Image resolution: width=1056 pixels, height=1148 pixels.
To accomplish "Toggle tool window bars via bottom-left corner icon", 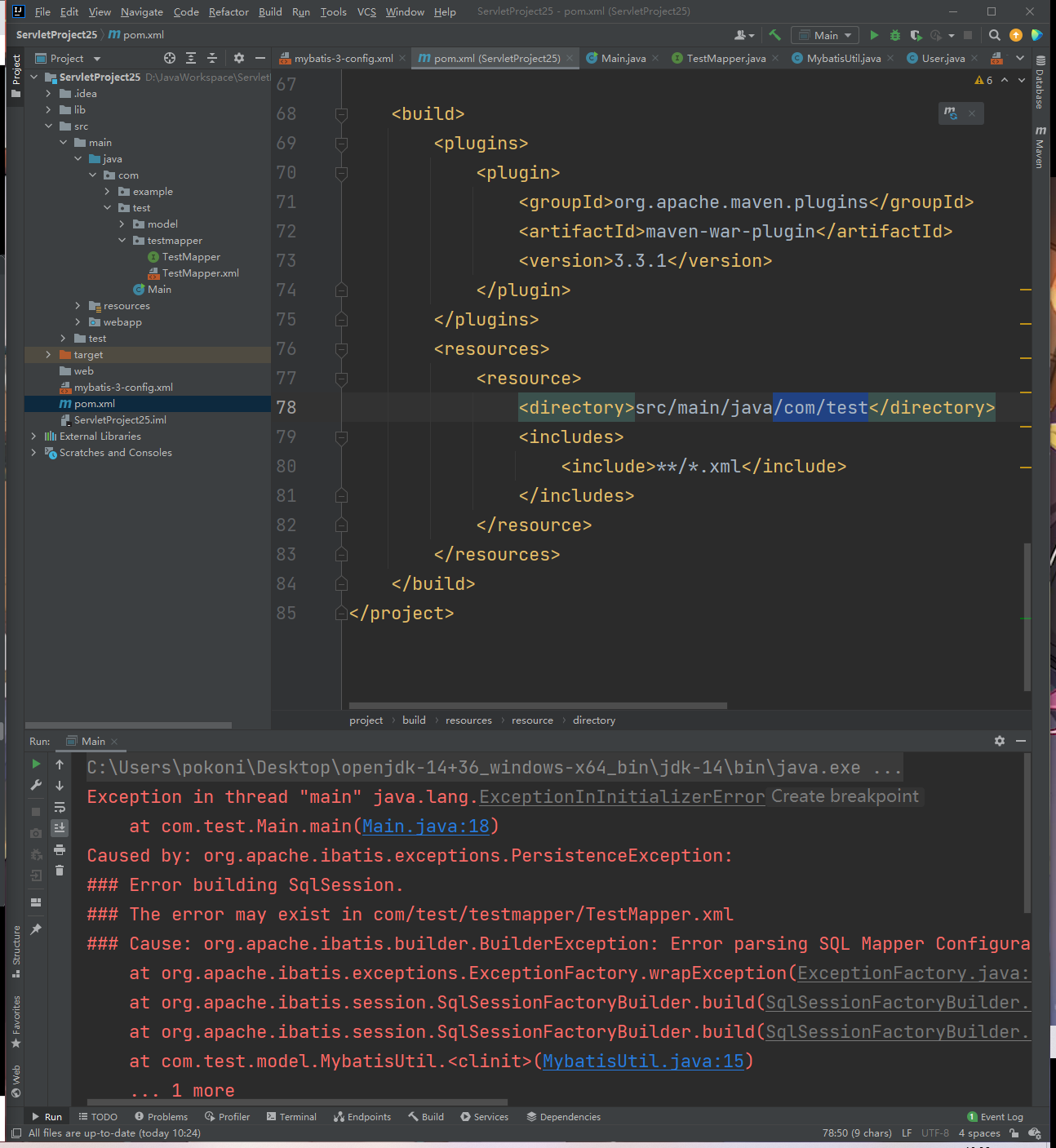I will 16,1132.
